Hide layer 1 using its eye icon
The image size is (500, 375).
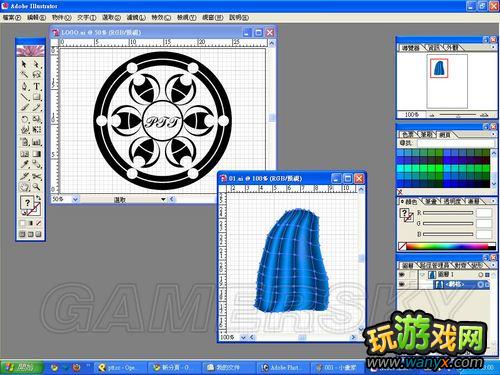(402, 274)
